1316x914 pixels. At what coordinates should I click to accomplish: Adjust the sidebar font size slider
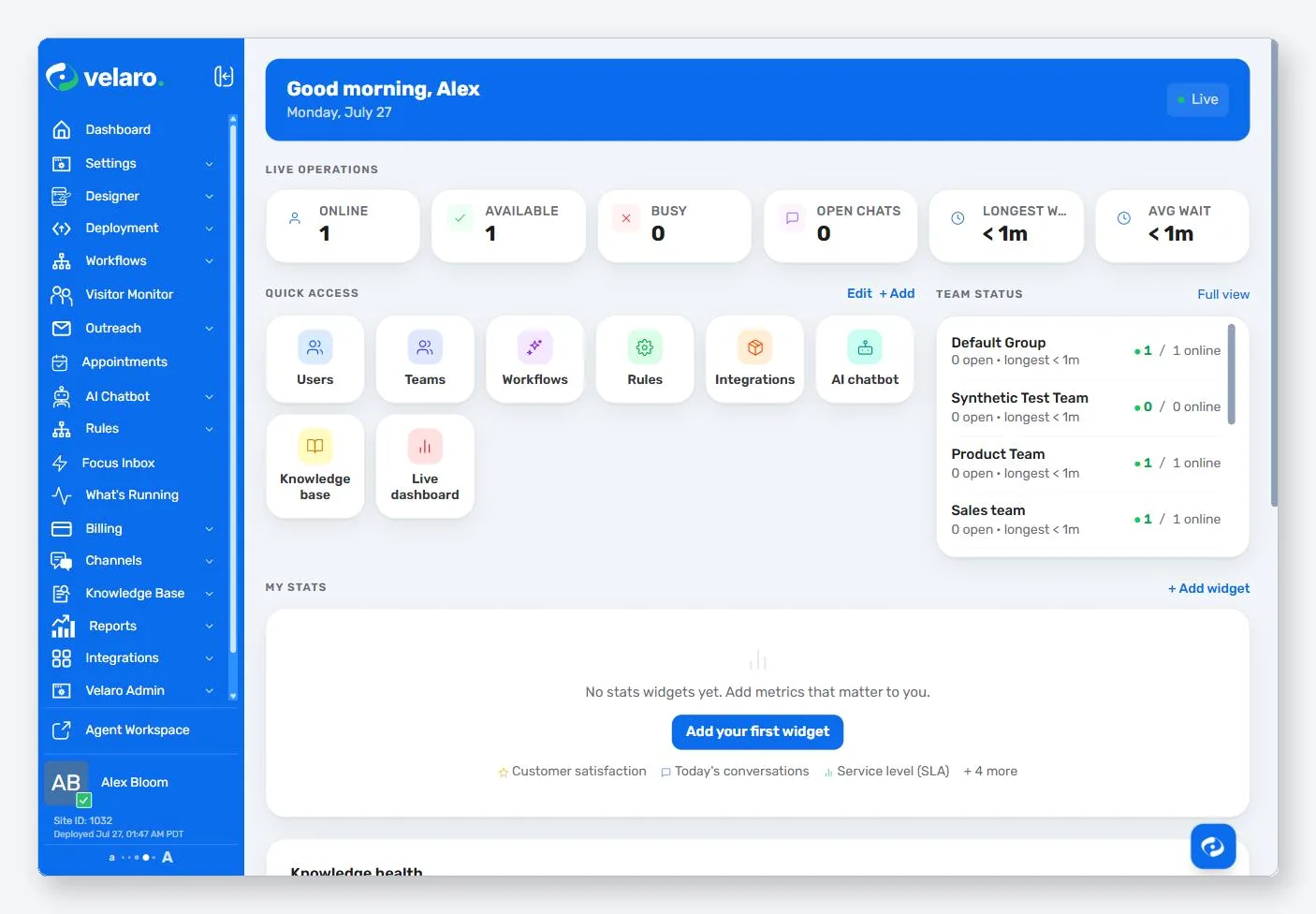(139, 858)
